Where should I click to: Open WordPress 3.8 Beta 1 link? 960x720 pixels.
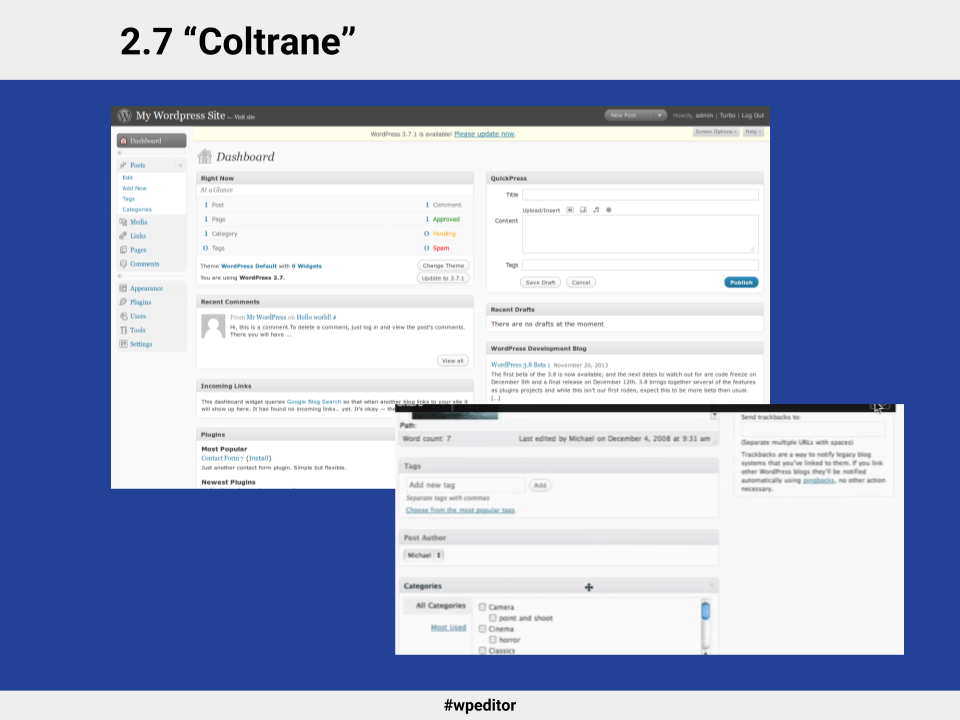point(520,365)
